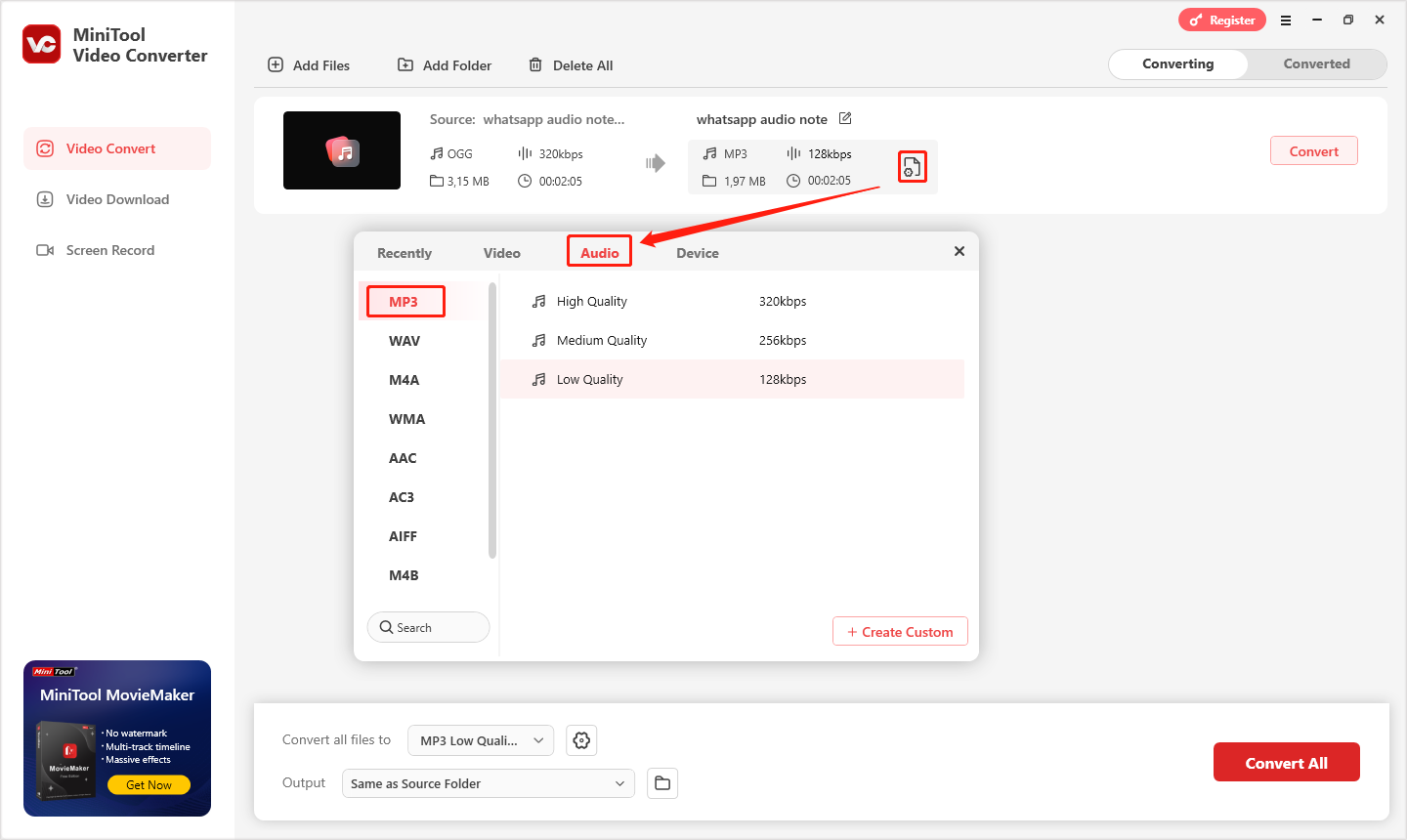Click the edit output name pencil icon

click(845, 118)
